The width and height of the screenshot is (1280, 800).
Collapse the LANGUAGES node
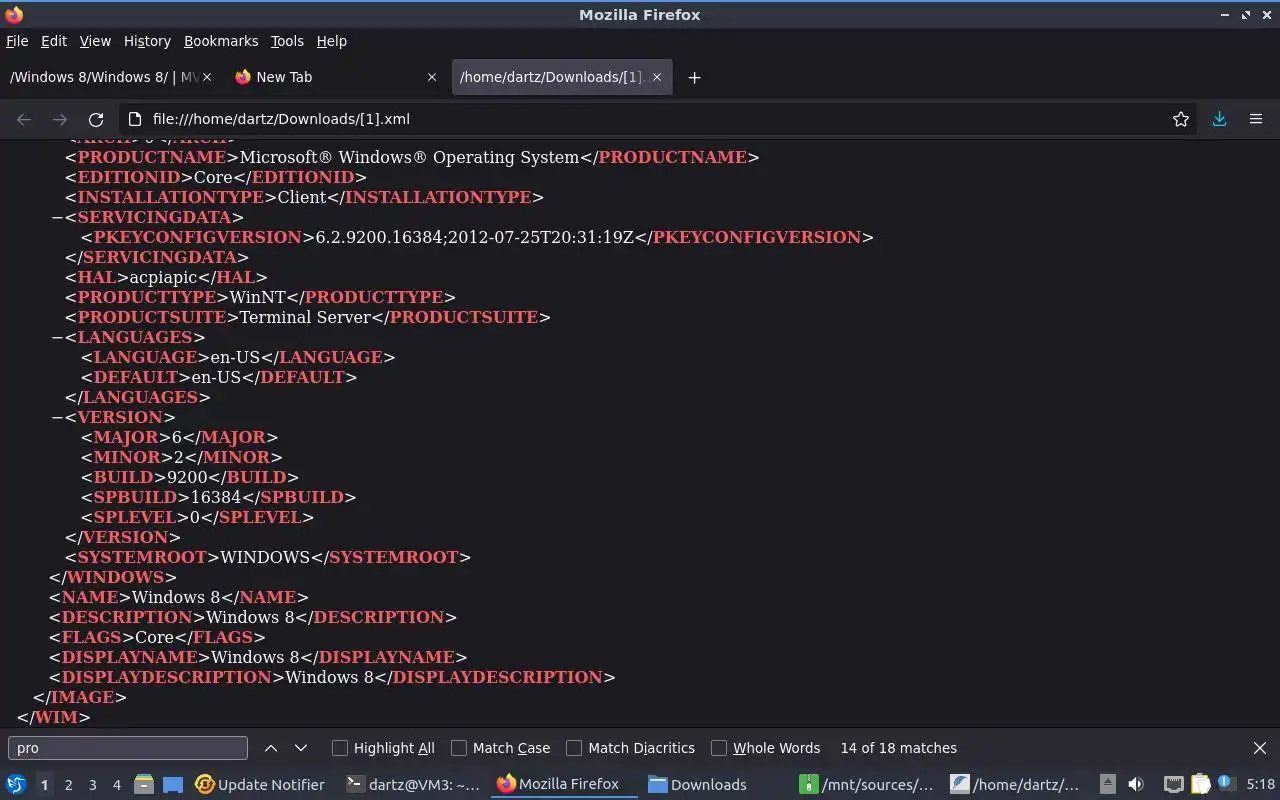(x=57, y=337)
